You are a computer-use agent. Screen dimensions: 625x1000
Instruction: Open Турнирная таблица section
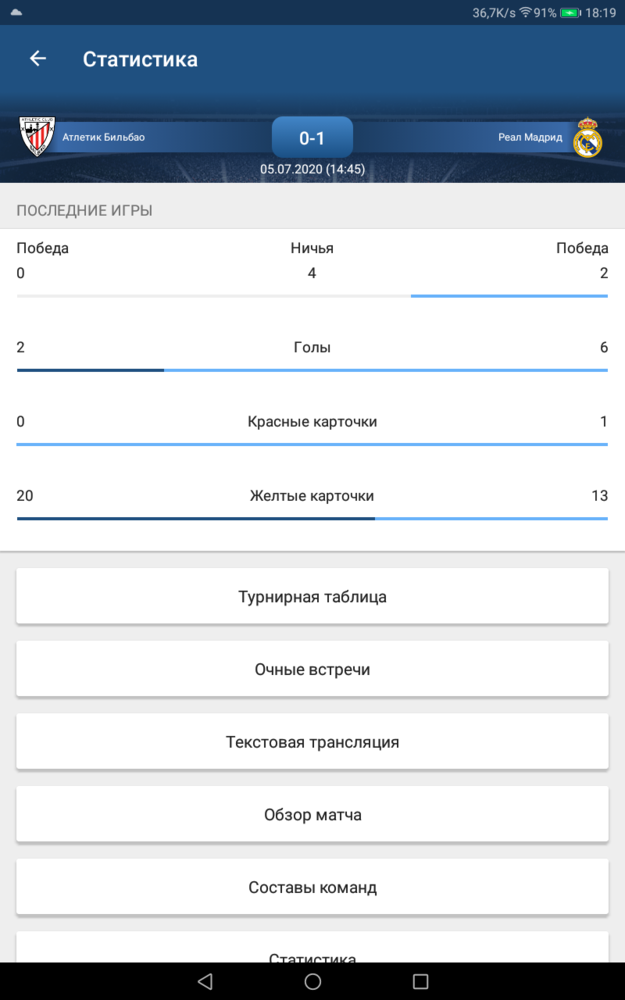(312, 596)
